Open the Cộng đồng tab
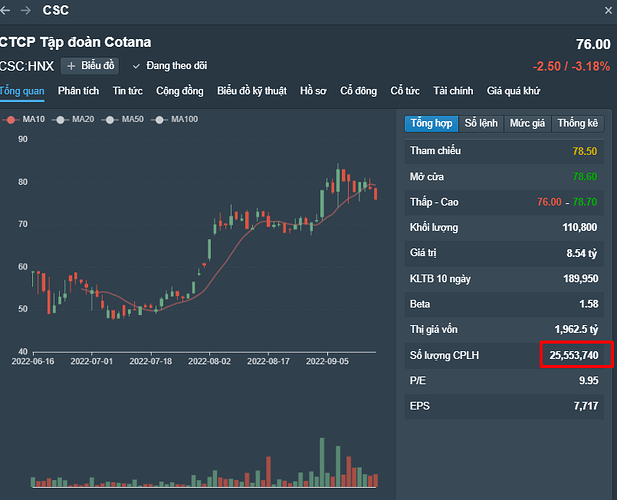 point(180,91)
